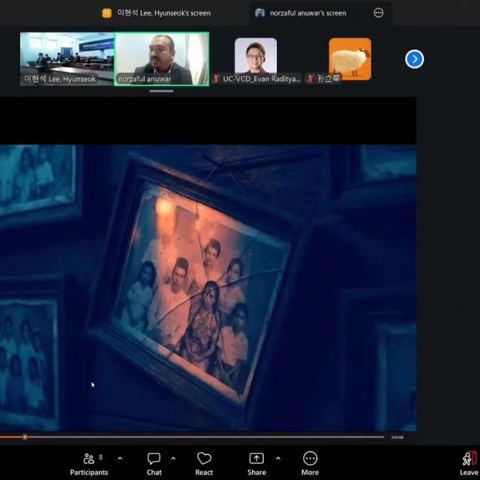Show next participants with blue arrow
Screen dimensions: 480x480
click(x=414, y=59)
